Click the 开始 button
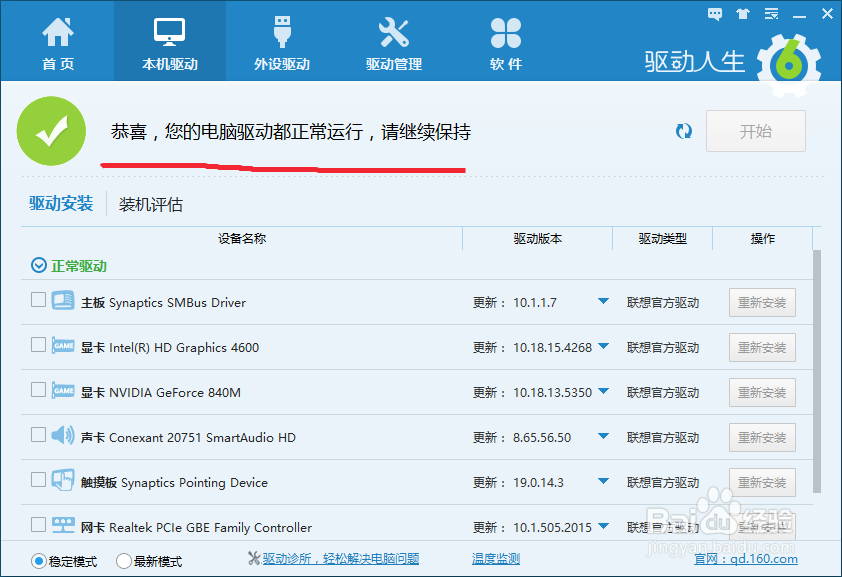 coord(756,131)
